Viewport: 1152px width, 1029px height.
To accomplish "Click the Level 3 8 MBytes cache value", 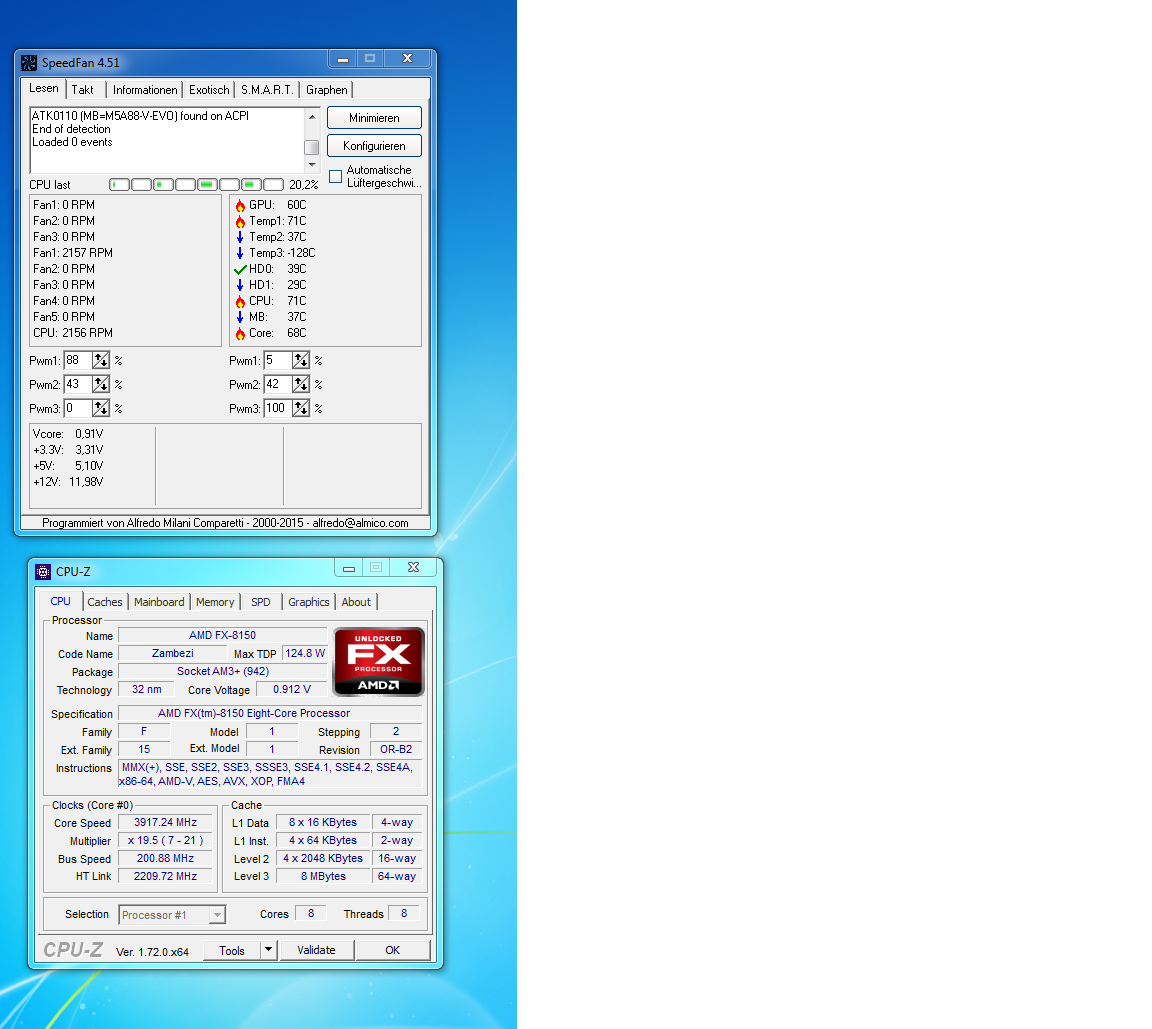I will point(323,876).
